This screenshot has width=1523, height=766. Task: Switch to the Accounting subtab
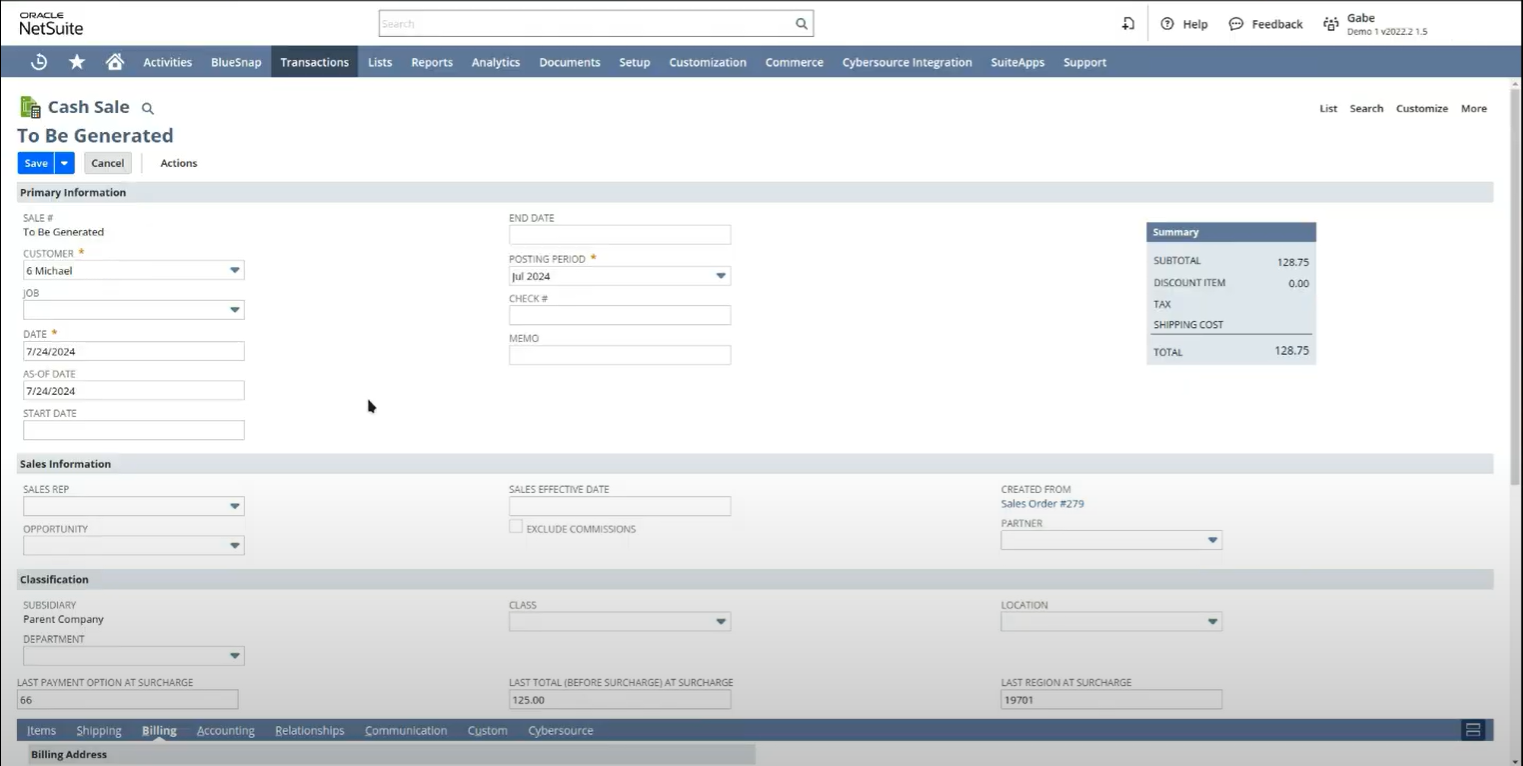(226, 731)
